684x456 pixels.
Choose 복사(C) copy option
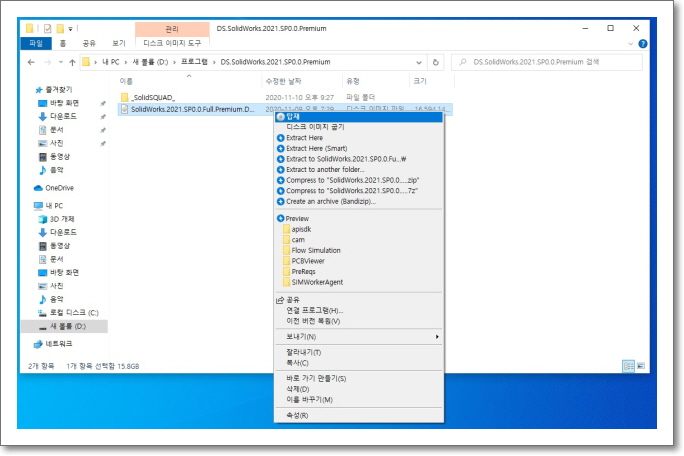point(359,363)
